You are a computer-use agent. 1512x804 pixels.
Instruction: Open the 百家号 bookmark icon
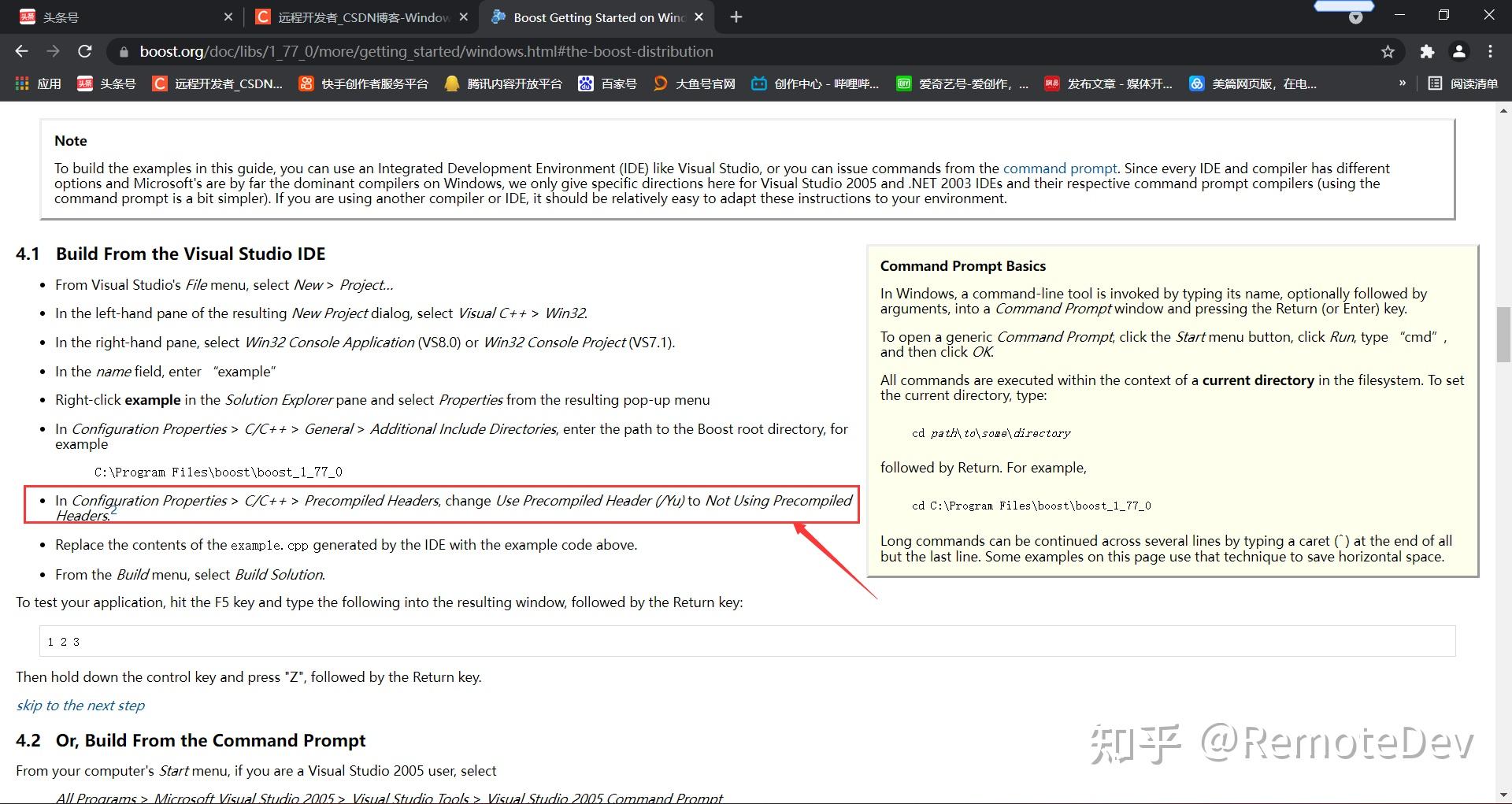tap(607, 83)
